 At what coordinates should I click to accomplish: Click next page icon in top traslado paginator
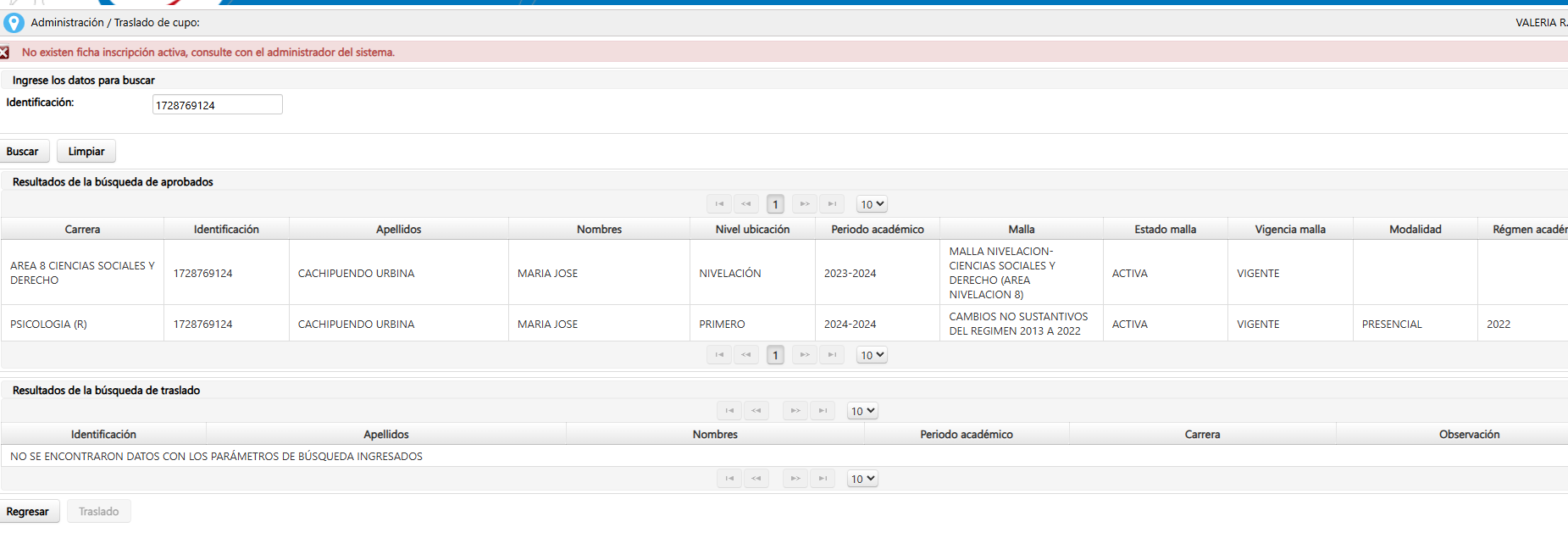pyautogui.click(x=795, y=411)
